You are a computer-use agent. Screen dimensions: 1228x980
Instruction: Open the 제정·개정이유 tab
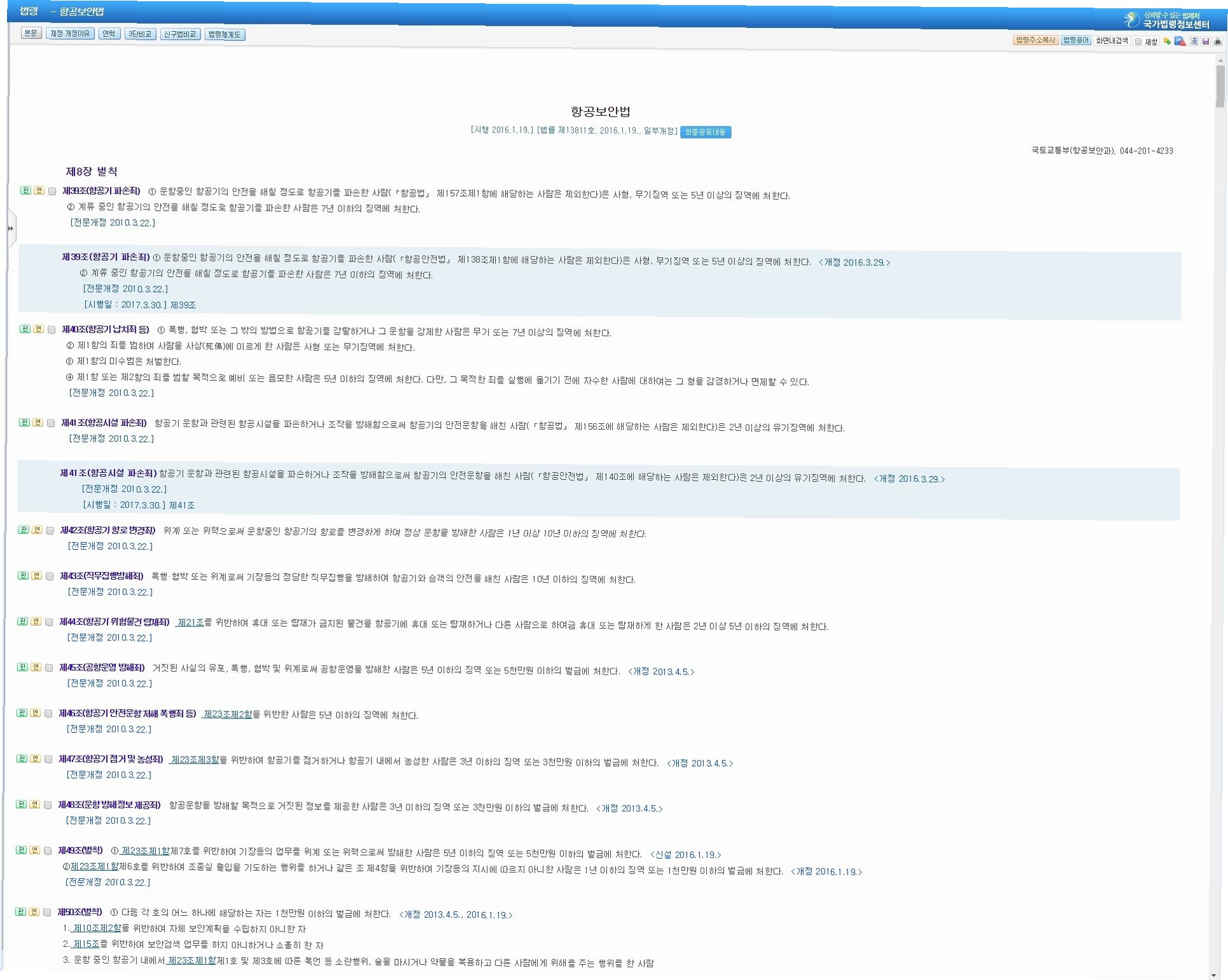(70, 34)
